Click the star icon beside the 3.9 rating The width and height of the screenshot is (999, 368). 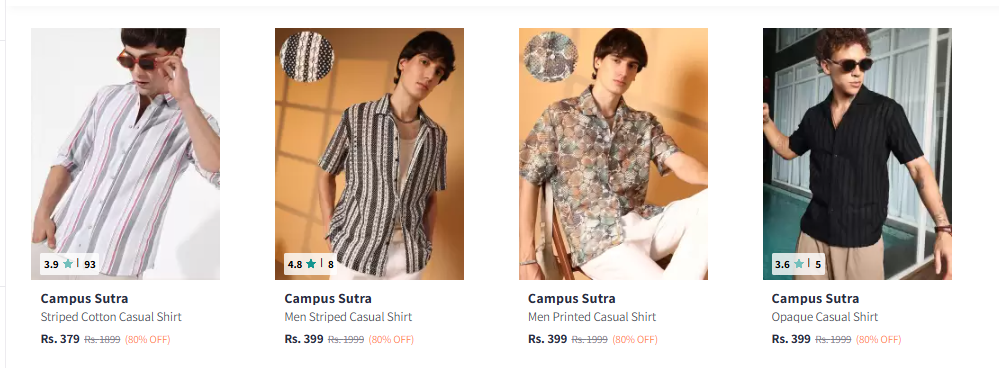click(x=68, y=264)
